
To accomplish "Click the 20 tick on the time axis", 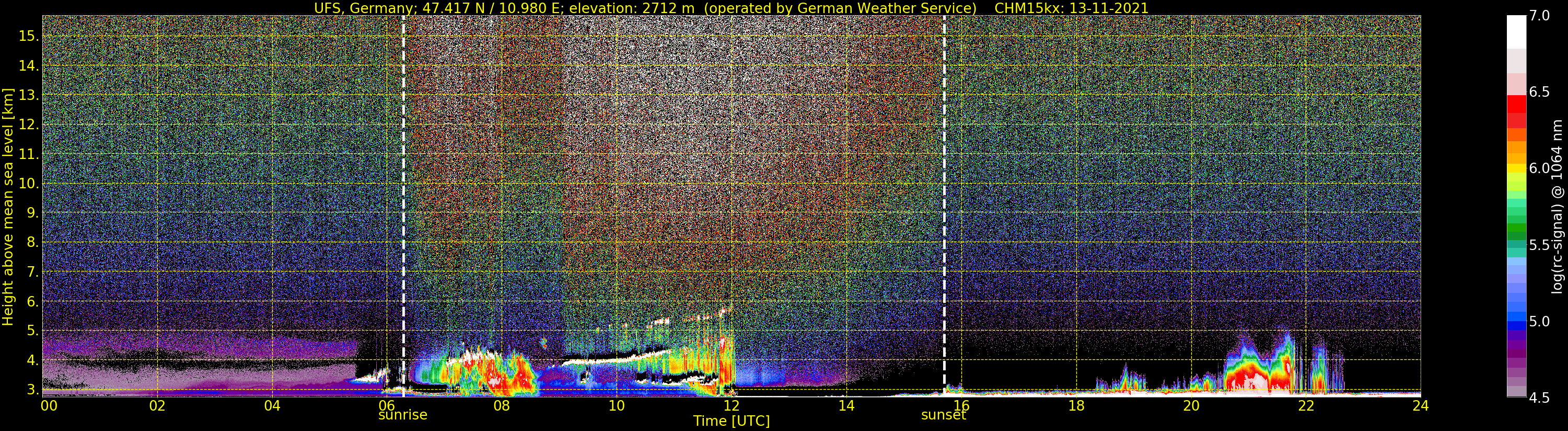I will tap(1191, 405).
